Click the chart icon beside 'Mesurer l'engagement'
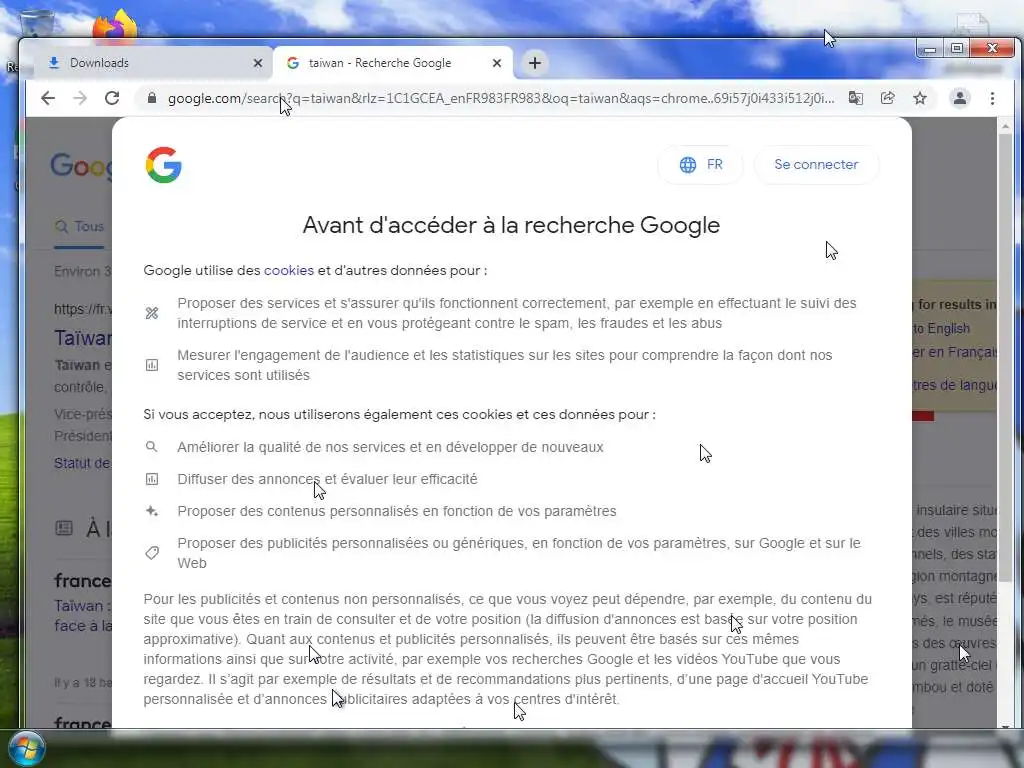Viewport: 1024px width, 768px height. click(152, 365)
